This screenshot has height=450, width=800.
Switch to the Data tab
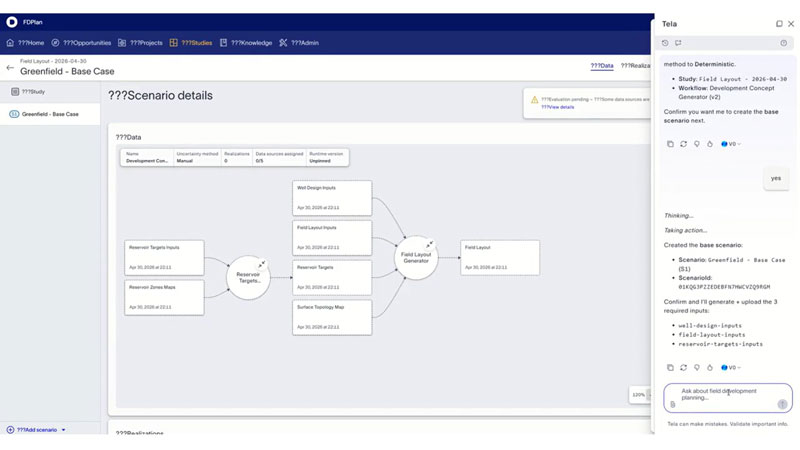602,66
